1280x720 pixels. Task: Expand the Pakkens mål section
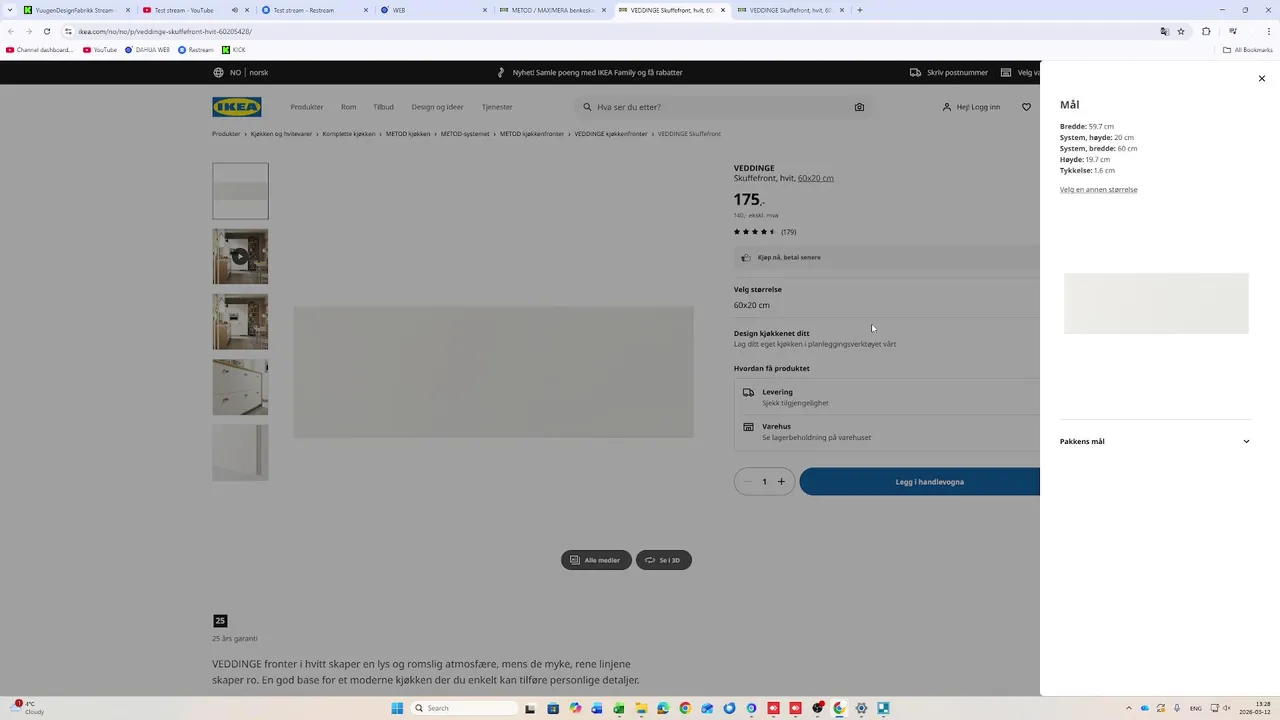pyautogui.click(x=1155, y=441)
